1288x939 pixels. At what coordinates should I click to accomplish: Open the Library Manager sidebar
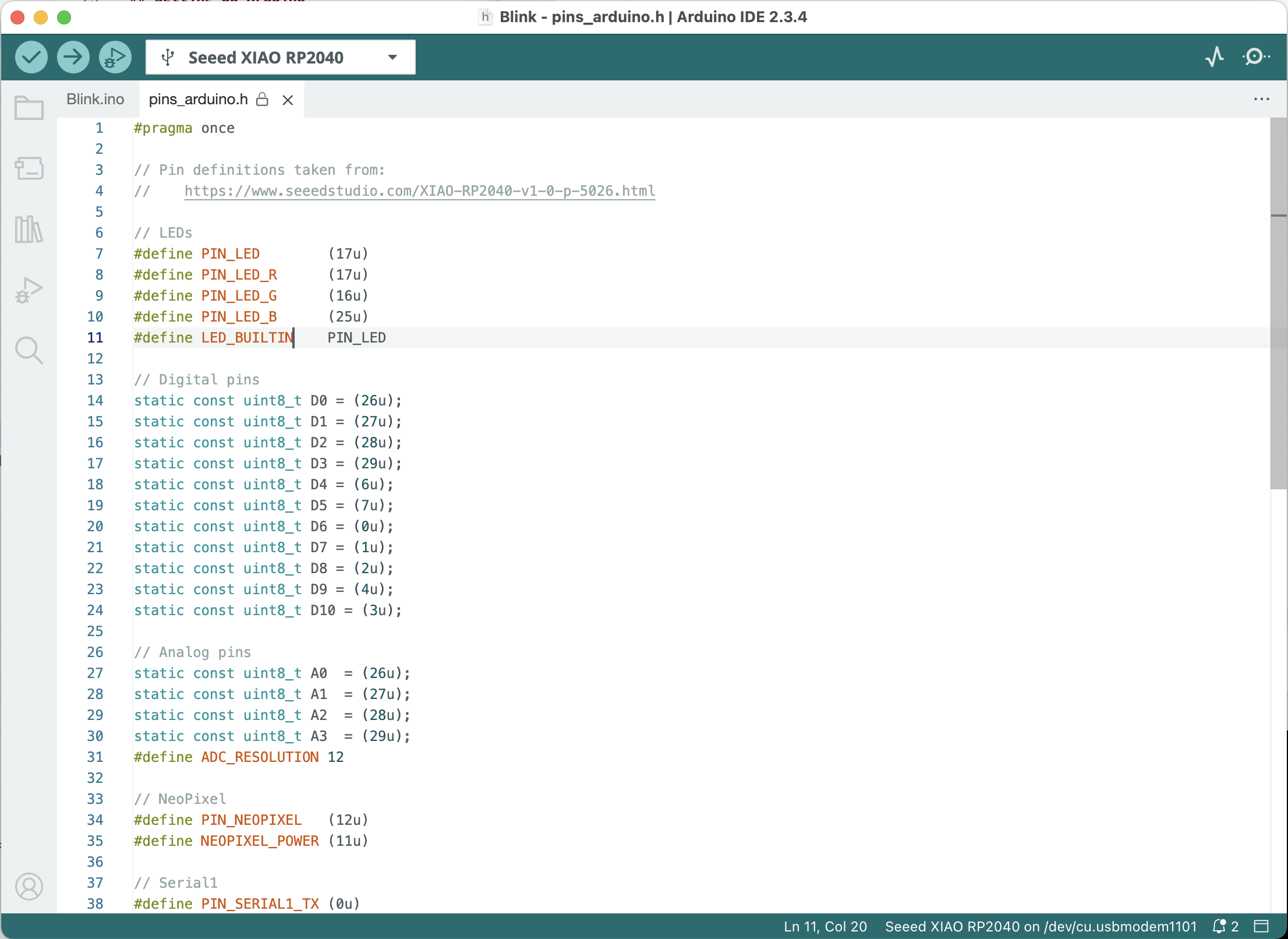pyautogui.click(x=29, y=230)
